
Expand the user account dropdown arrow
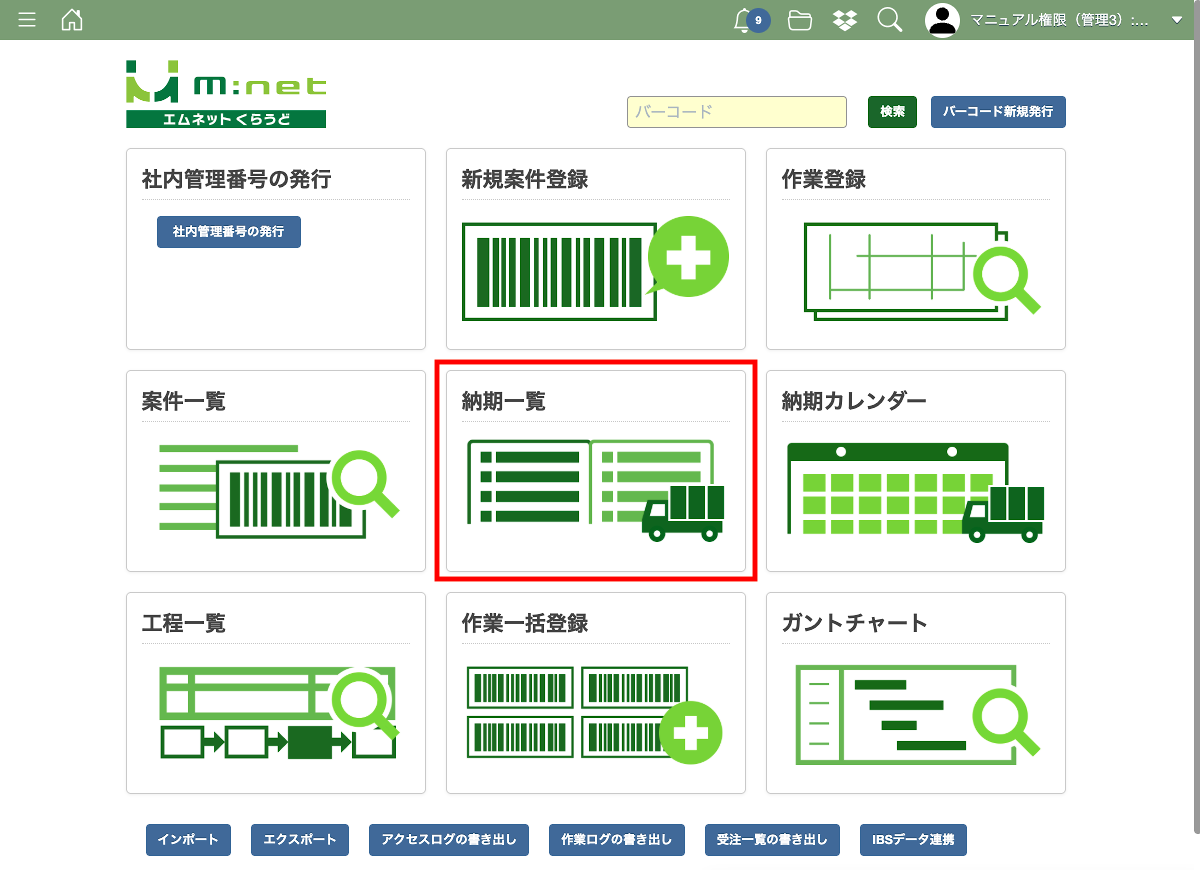point(1176,20)
